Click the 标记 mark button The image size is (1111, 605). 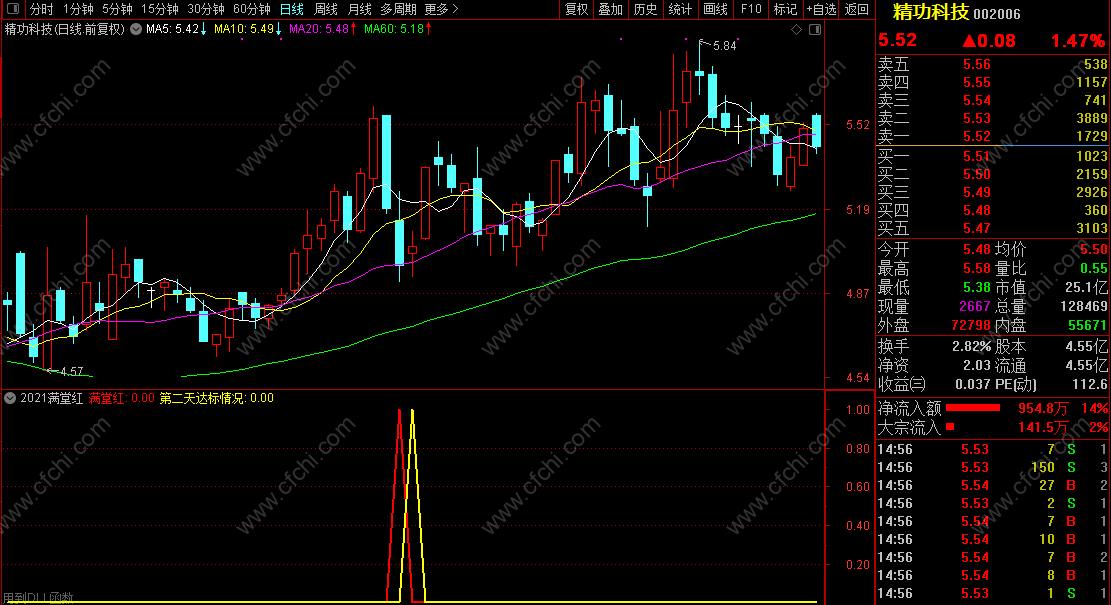coord(785,9)
